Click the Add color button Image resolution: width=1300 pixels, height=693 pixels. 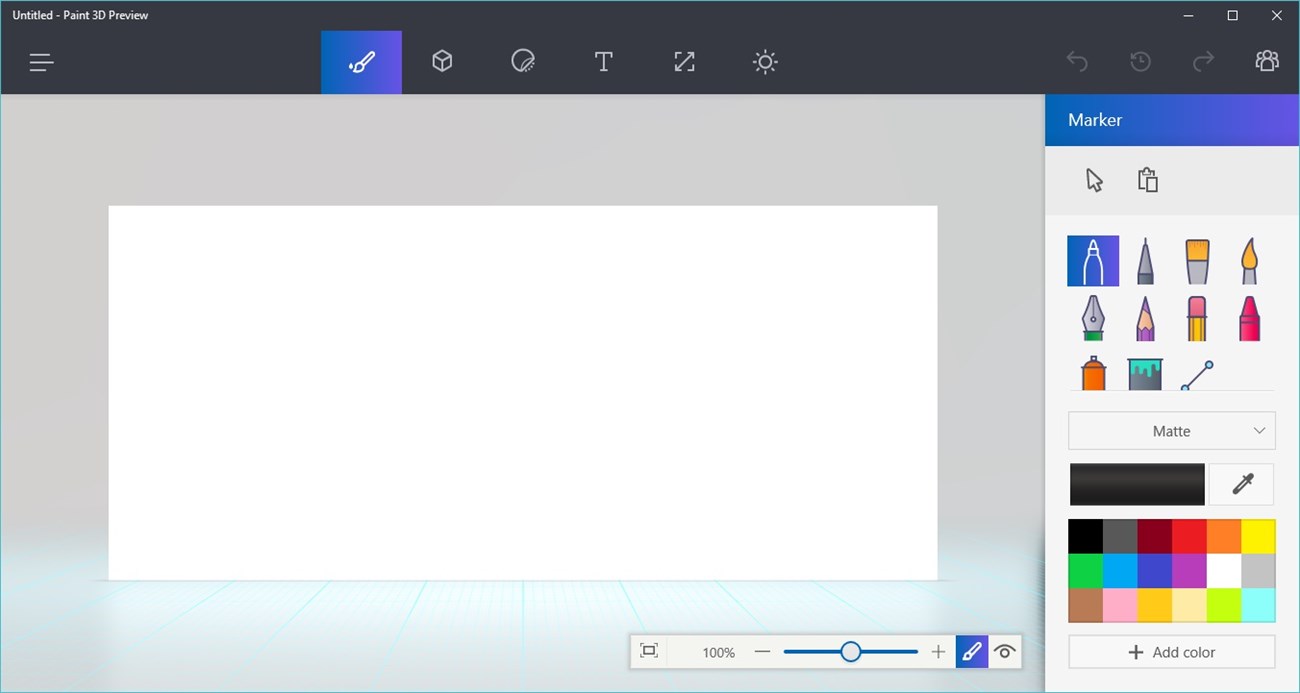click(1171, 651)
